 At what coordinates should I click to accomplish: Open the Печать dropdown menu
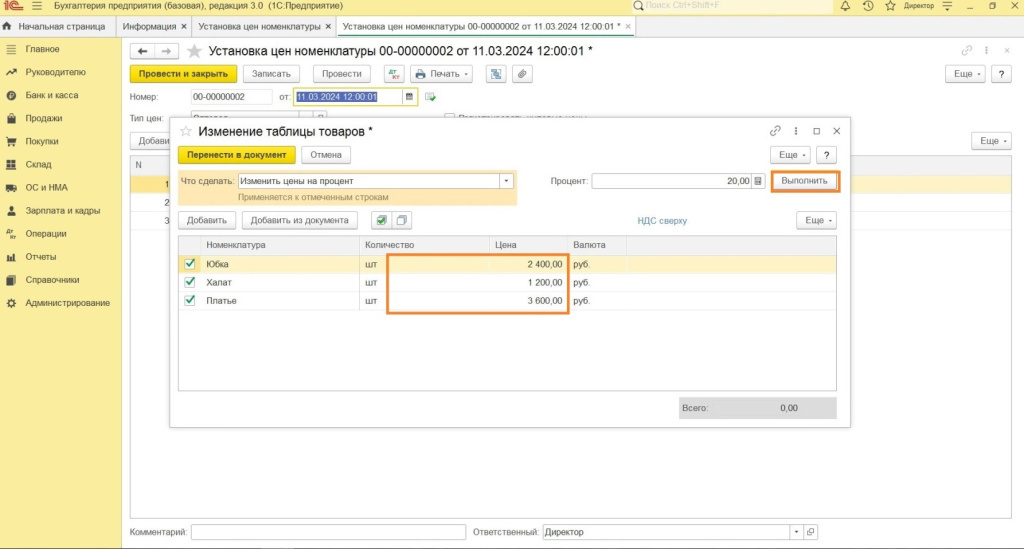pyautogui.click(x=441, y=74)
